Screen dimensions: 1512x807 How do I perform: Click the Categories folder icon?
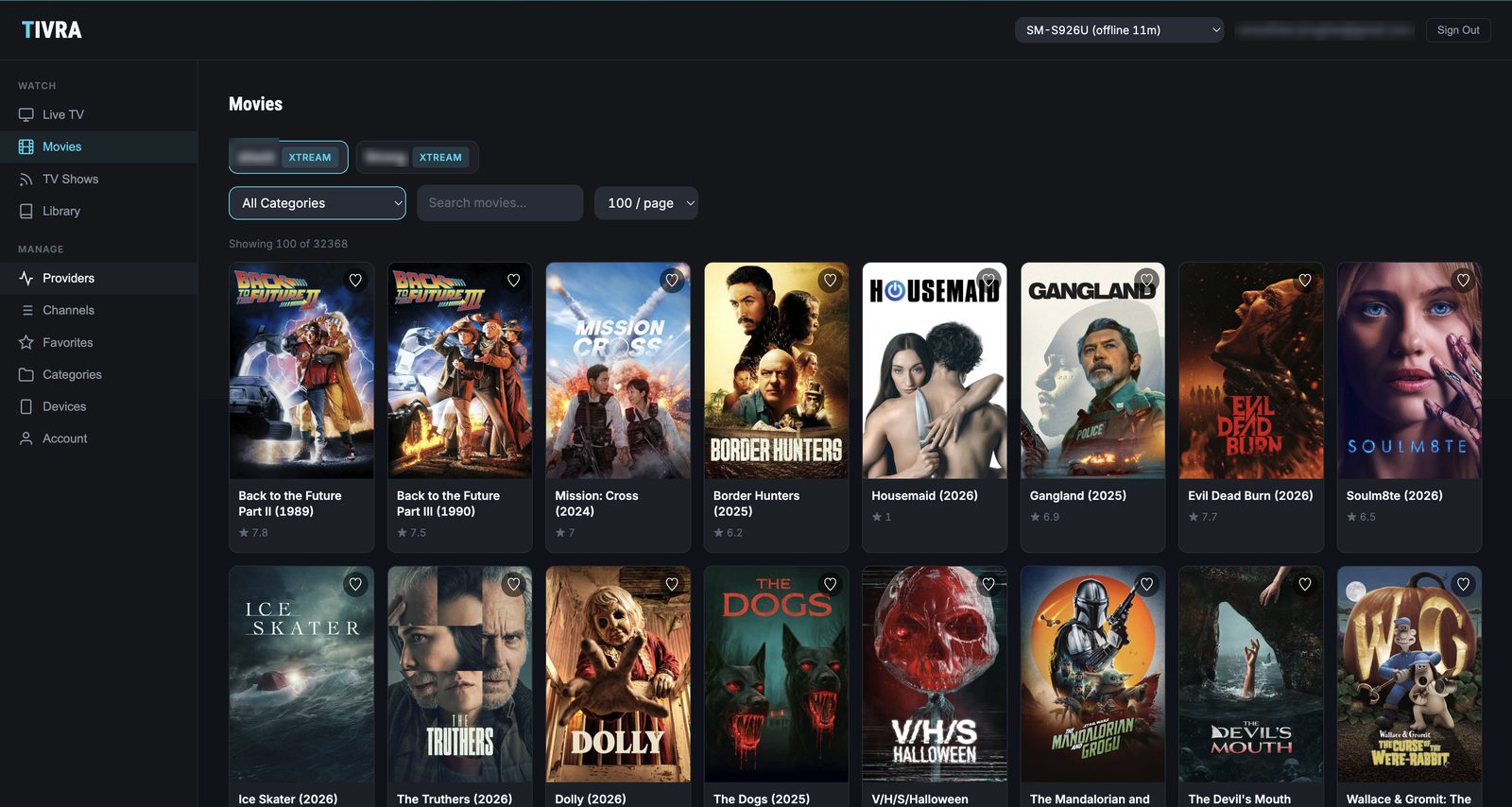pos(26,374)
